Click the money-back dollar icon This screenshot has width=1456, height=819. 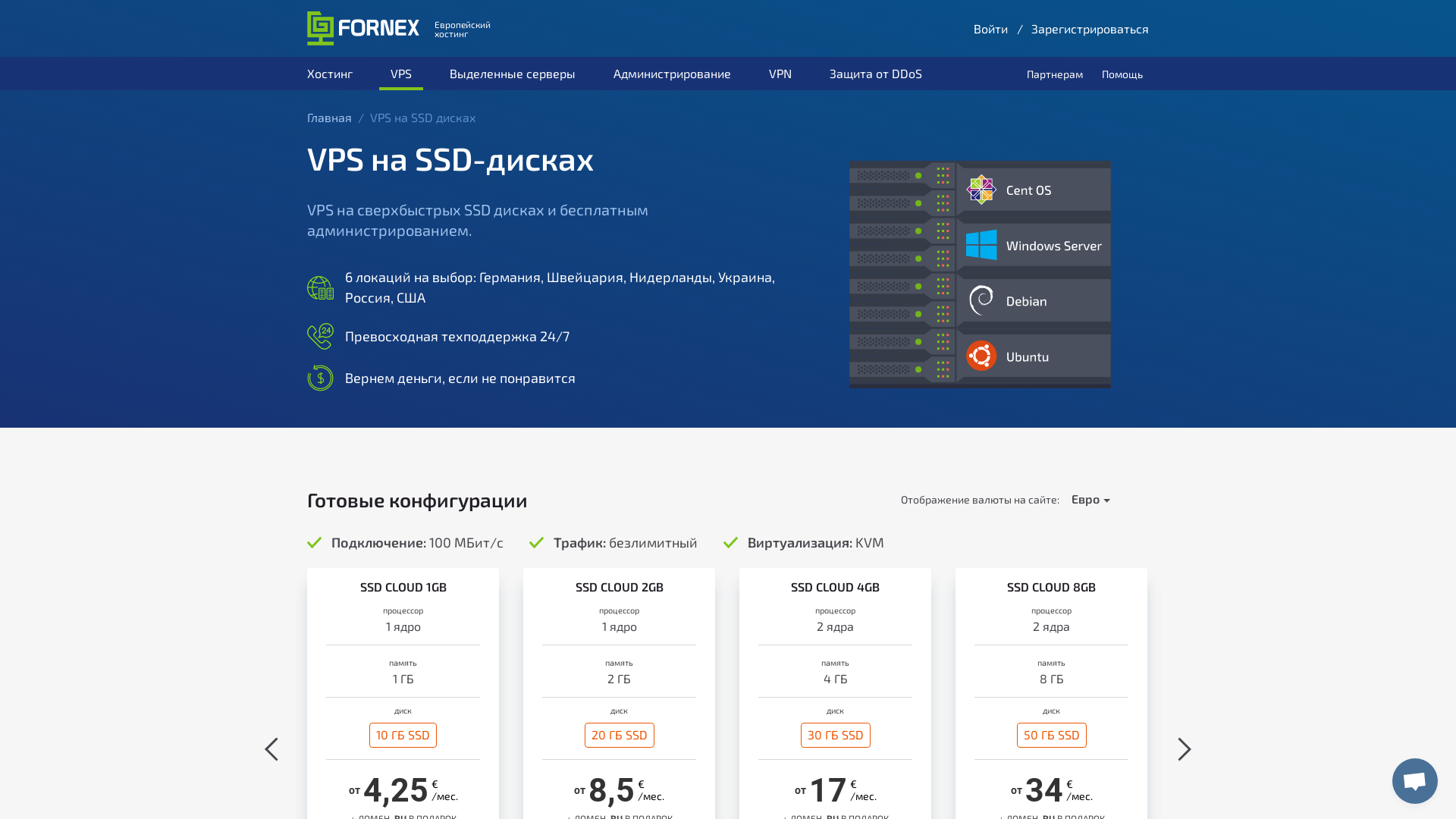coord(320,378)
